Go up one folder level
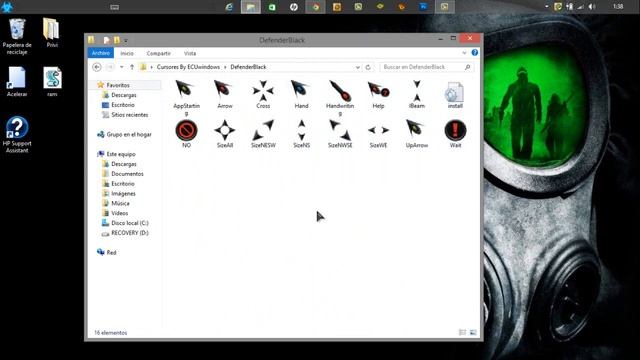Image resolution: width=640 pixels, height=360 pixels. (x=132, y=67)
